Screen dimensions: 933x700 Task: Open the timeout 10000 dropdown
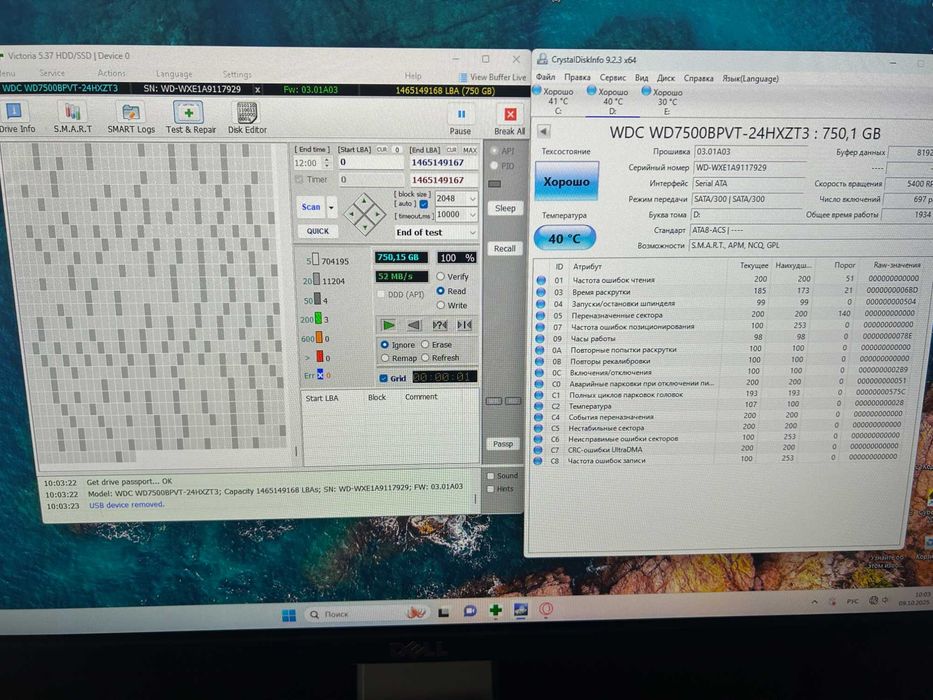472,214
